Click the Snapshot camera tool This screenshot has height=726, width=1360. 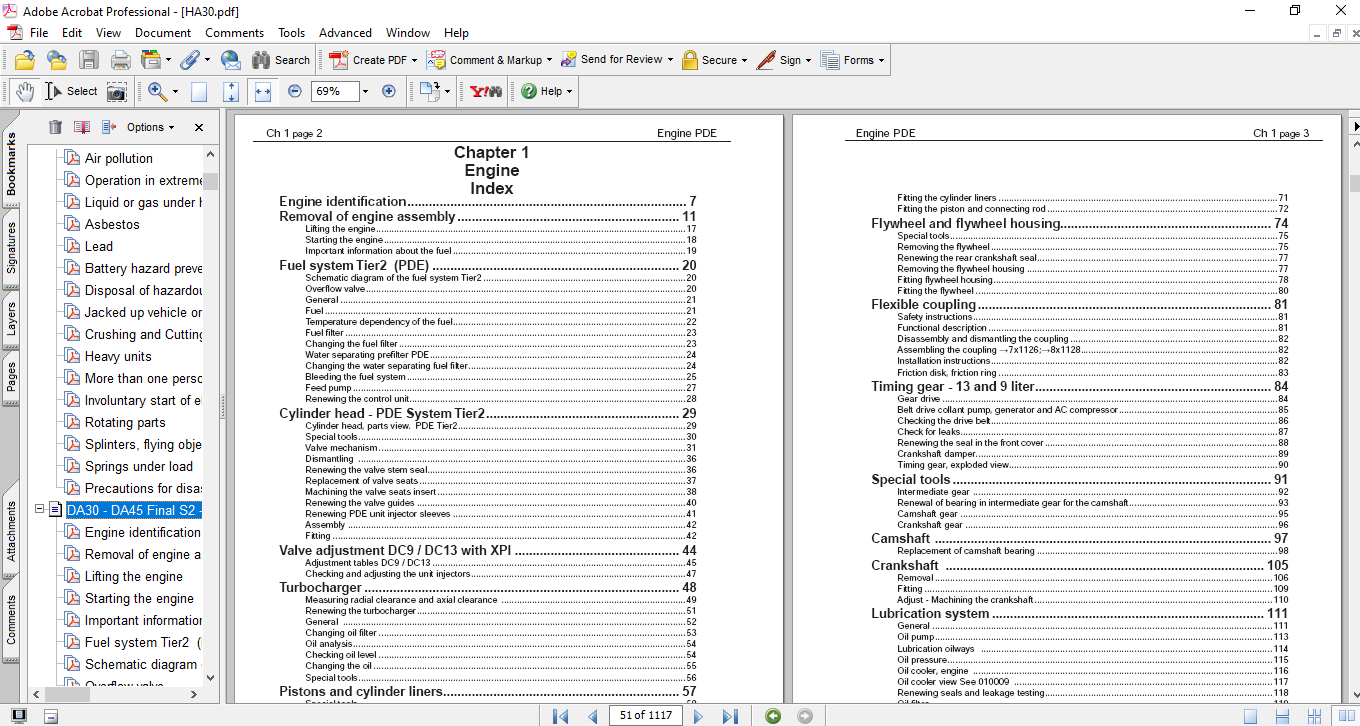click(117, 92)
